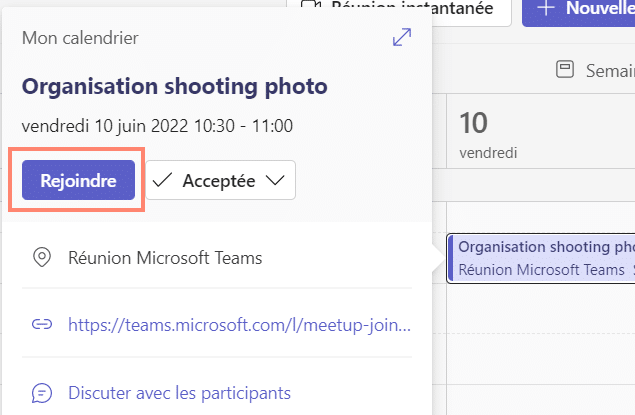Join the meeting with Rejoindre
This screenshot has width=635, height=415.
tap(78, 180)
